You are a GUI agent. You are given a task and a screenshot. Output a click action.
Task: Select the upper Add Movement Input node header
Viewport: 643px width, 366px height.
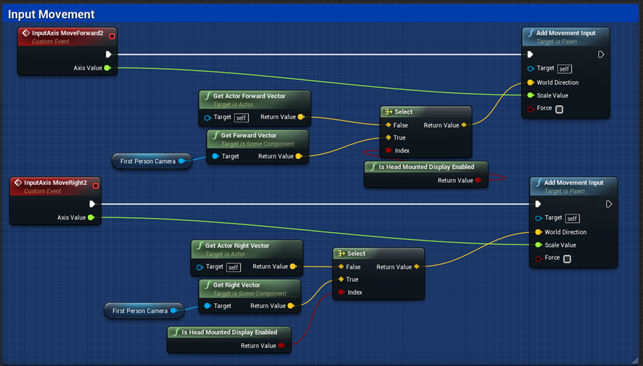click(565, 37)
